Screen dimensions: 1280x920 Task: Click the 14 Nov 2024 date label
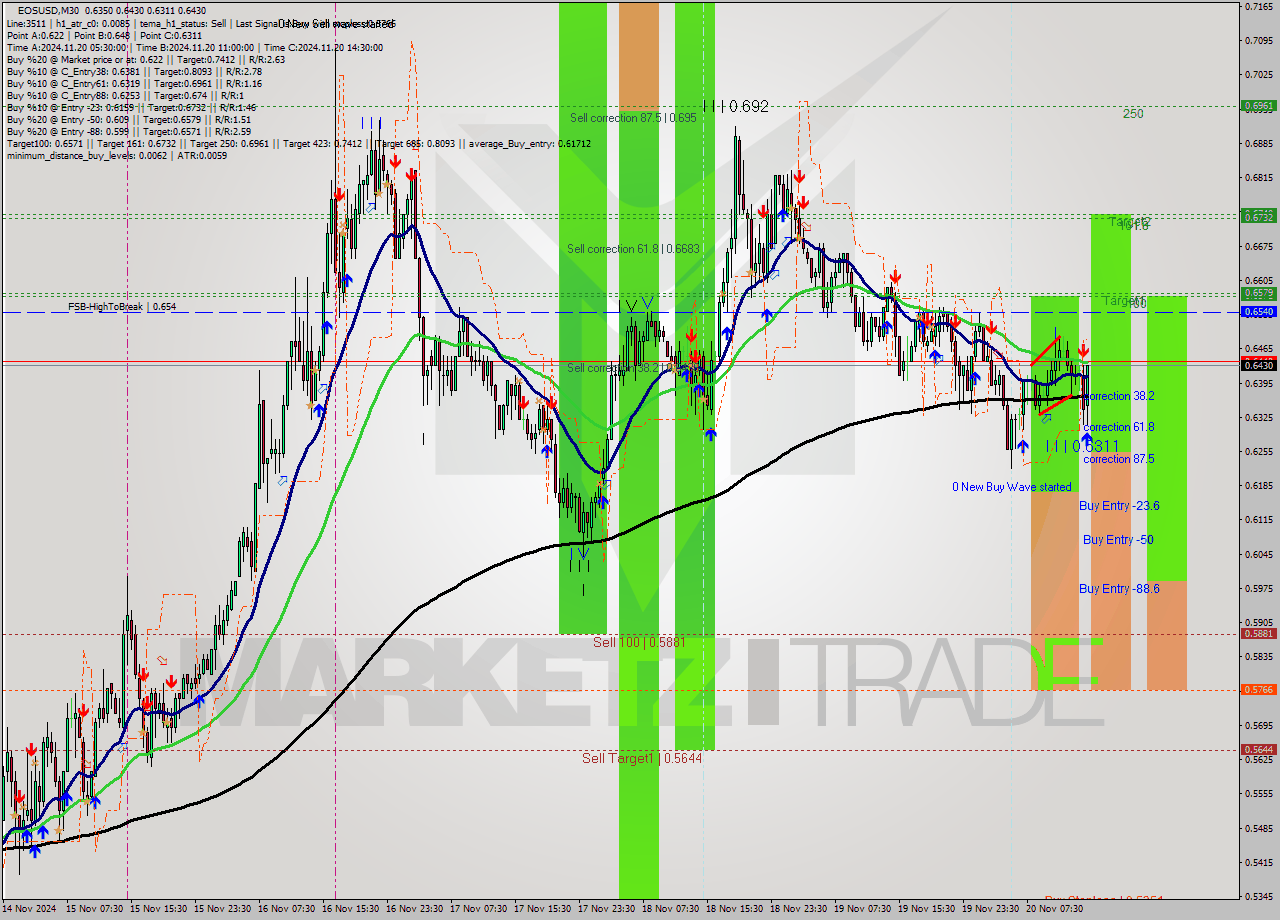[29, 909]
